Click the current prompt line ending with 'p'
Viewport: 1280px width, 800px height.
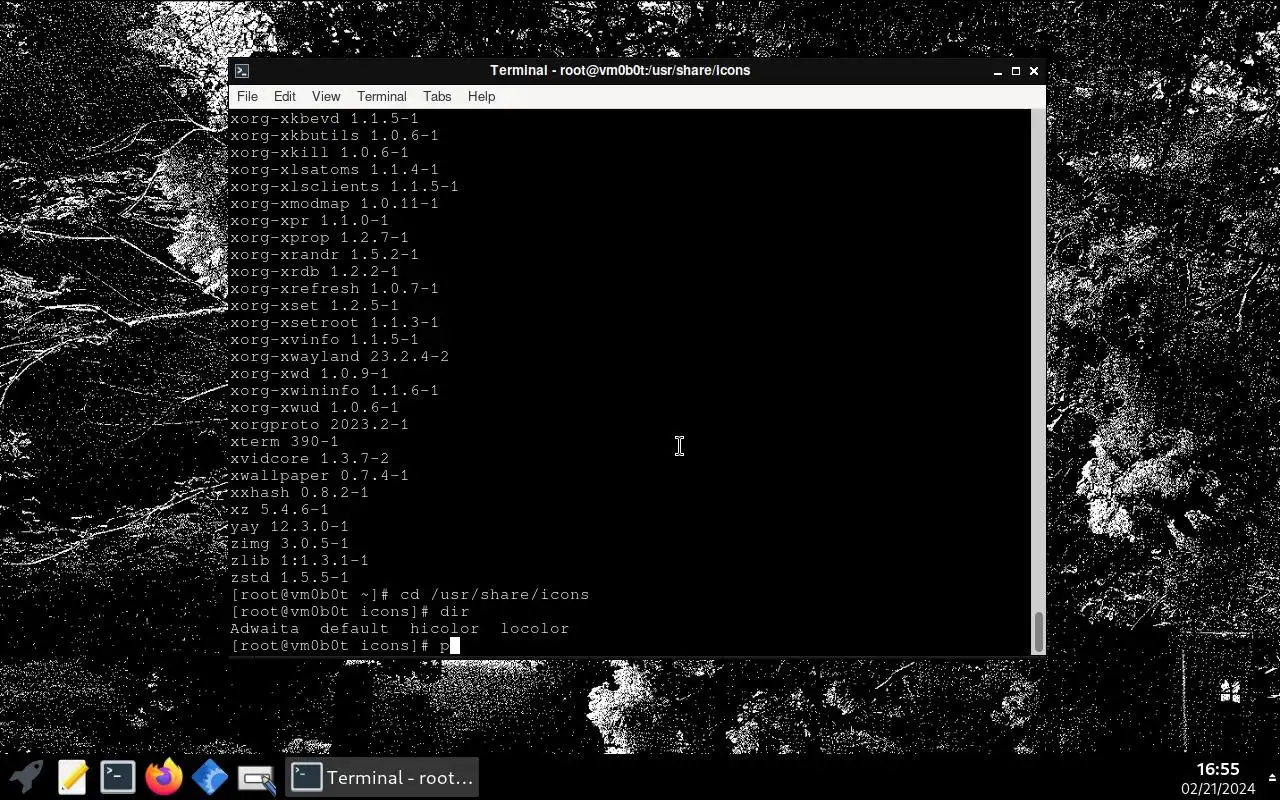point(344,645)
